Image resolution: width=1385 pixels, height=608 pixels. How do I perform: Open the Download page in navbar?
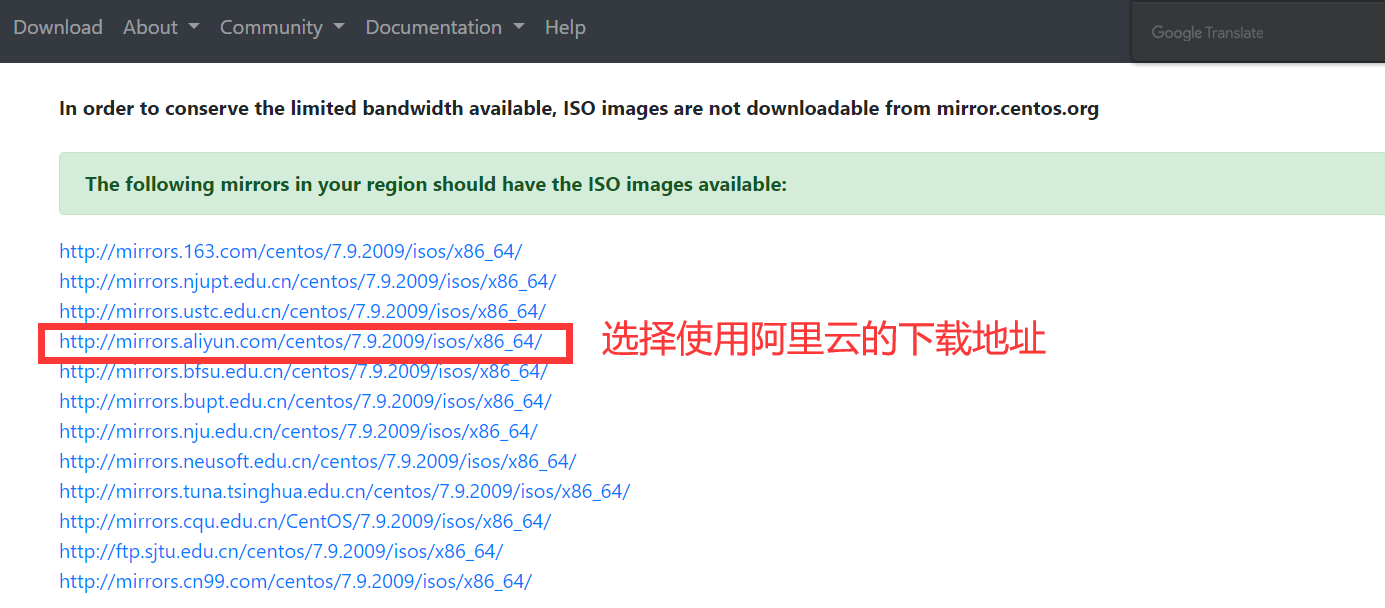pyautogui.click(x=58, y=28)
